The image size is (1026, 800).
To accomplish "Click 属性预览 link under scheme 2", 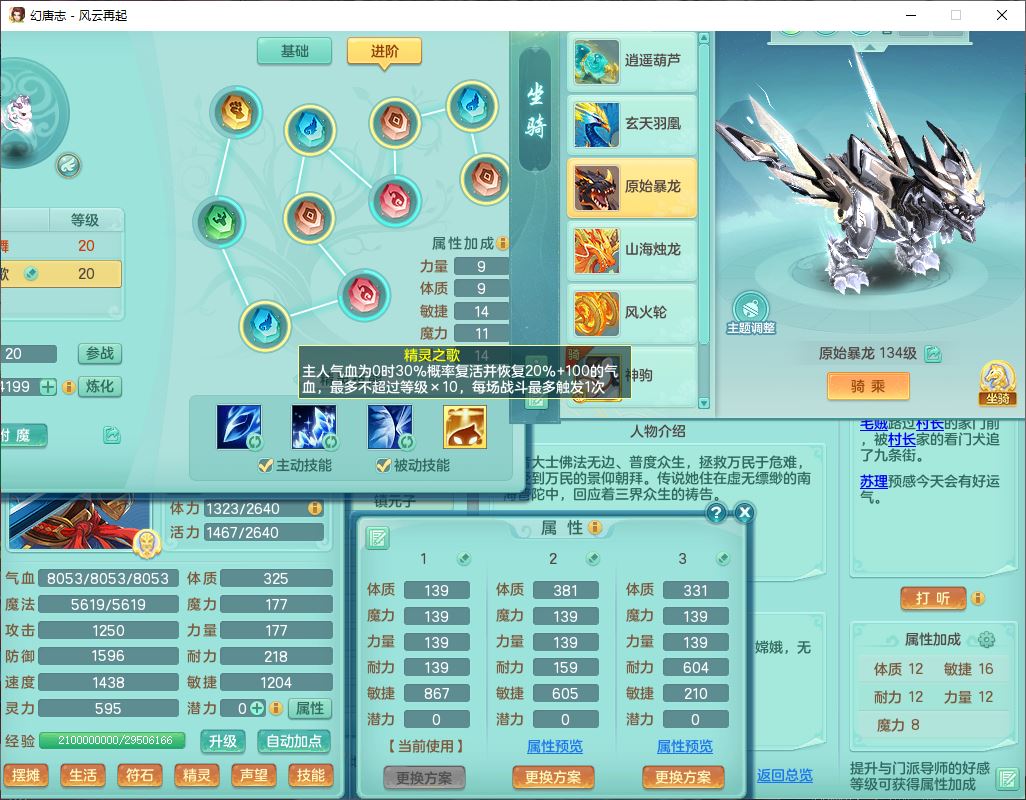I will 555,746.
